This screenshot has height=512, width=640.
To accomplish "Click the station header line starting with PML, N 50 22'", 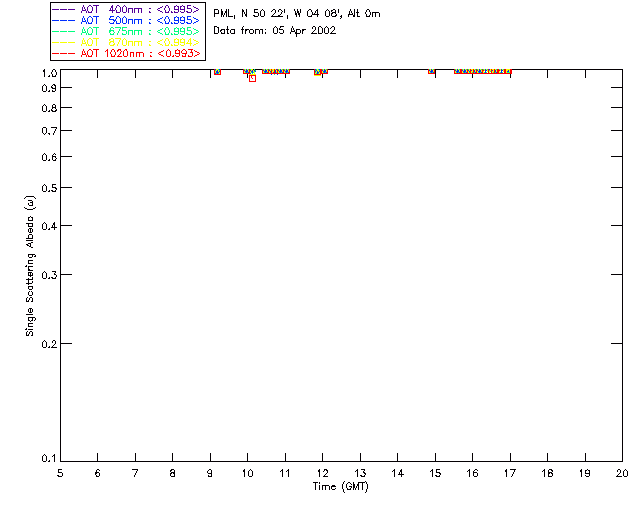I will [297, 13].
